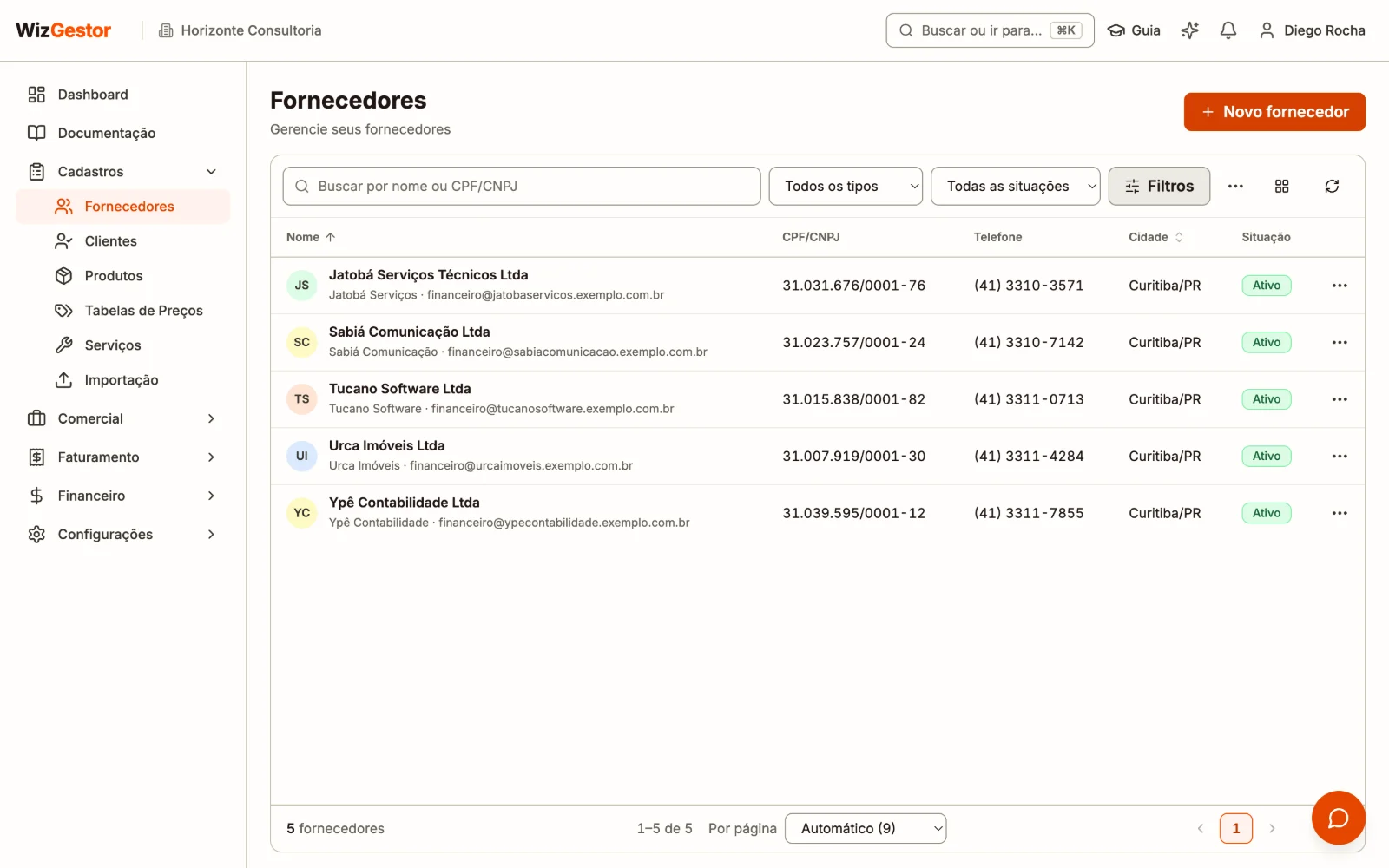Image resolution: width=1389 pixels, height=868 pixels.
Task: Open row actions for Tucano Software Ltda
Action: click(1340, 399)
